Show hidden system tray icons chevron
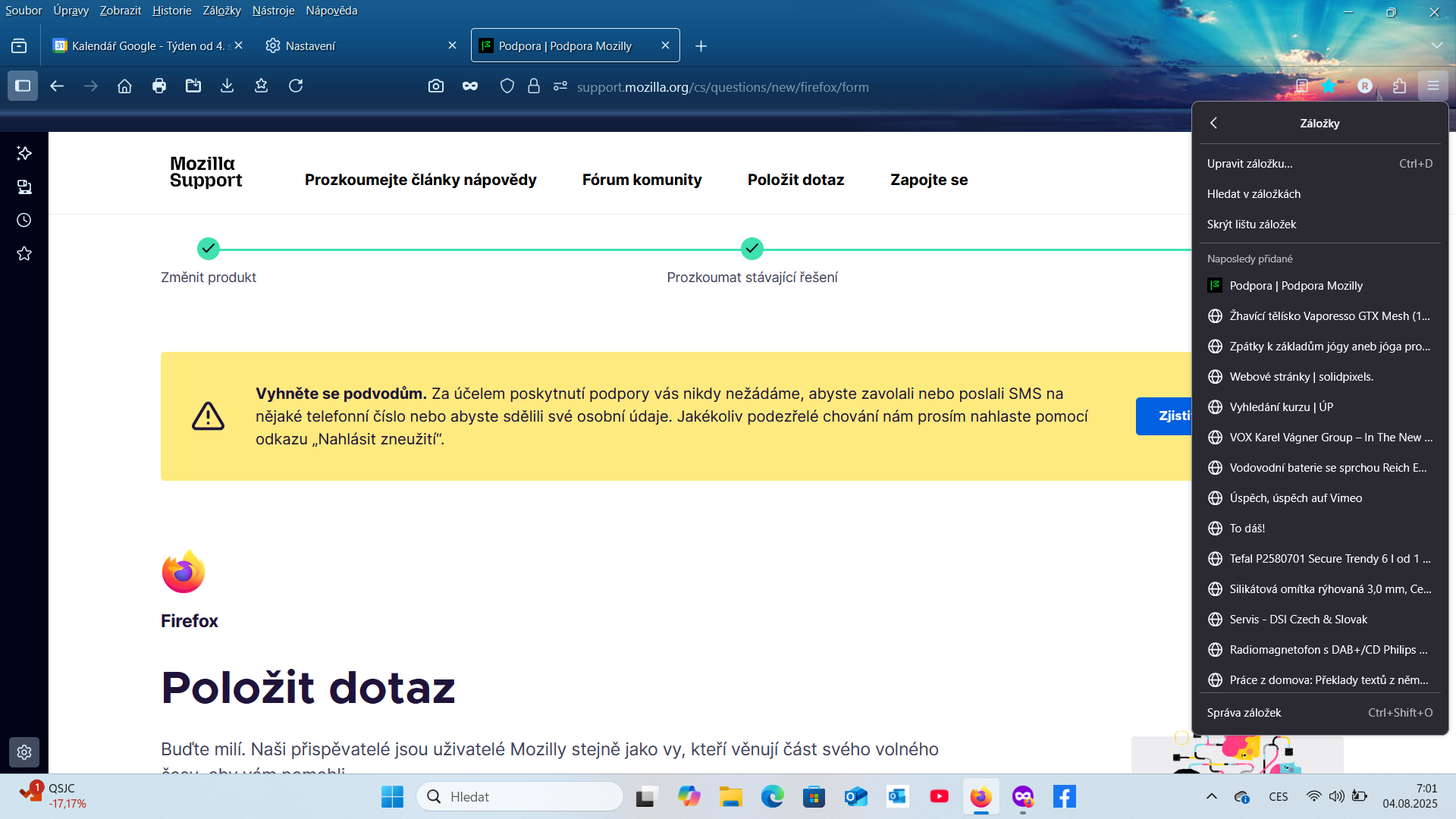1456x819 pixels. (1211, 796)
